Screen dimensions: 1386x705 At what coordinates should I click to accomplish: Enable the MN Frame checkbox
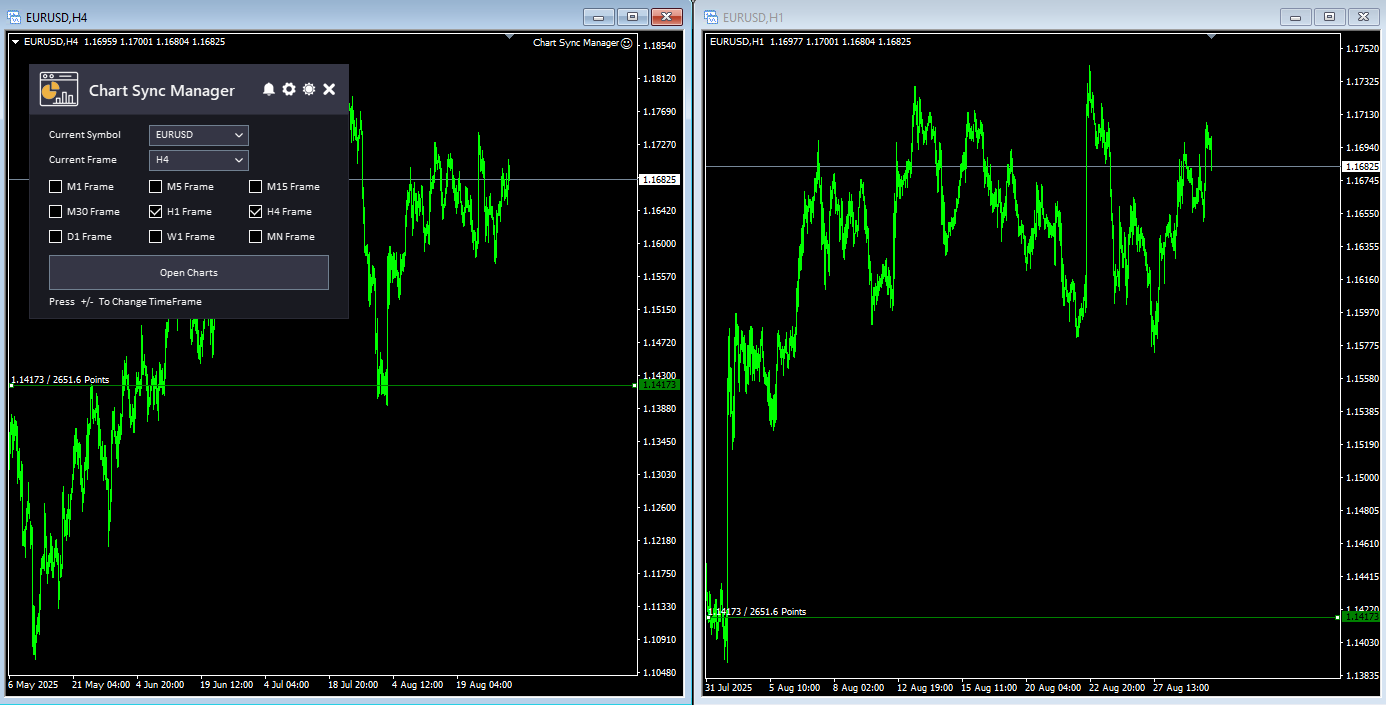pos(256,236)
